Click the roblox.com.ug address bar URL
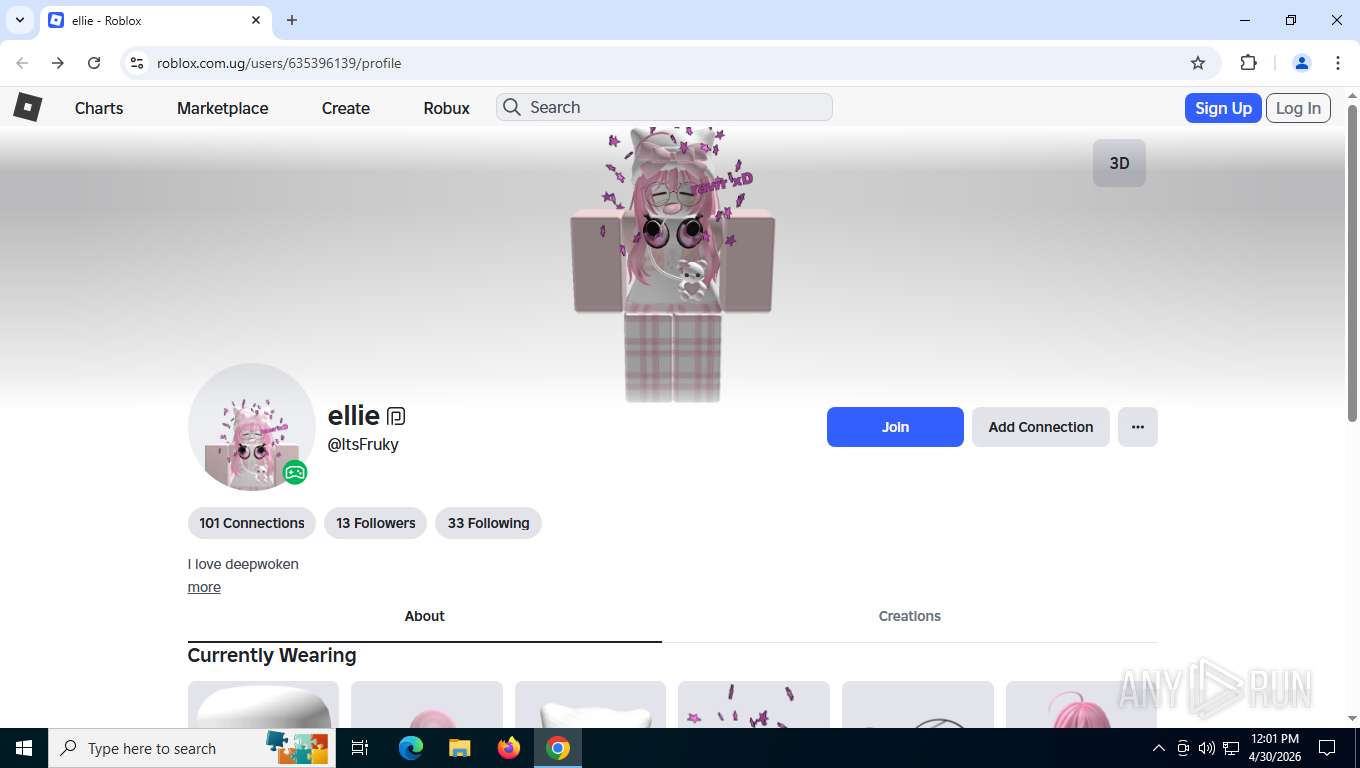The image size is (1360, 768). [279, 63]
